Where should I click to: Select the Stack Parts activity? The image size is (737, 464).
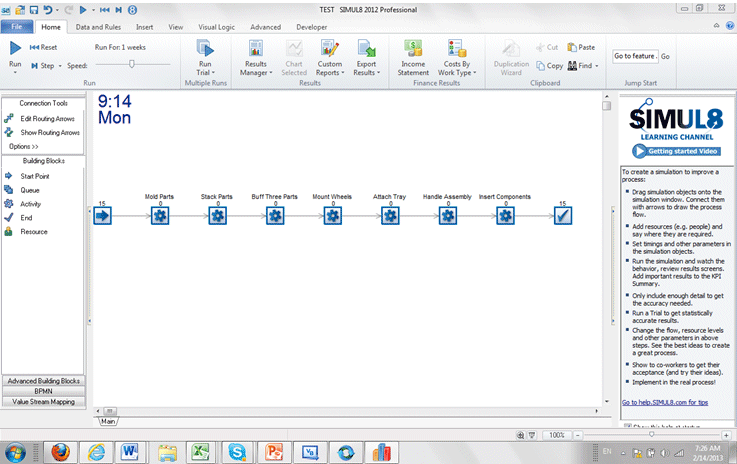[218, 216]
